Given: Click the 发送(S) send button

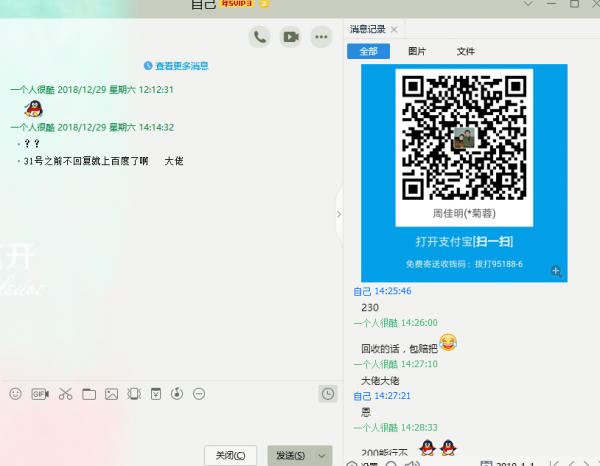Looking at the screenshot, I should click(290, 455).
